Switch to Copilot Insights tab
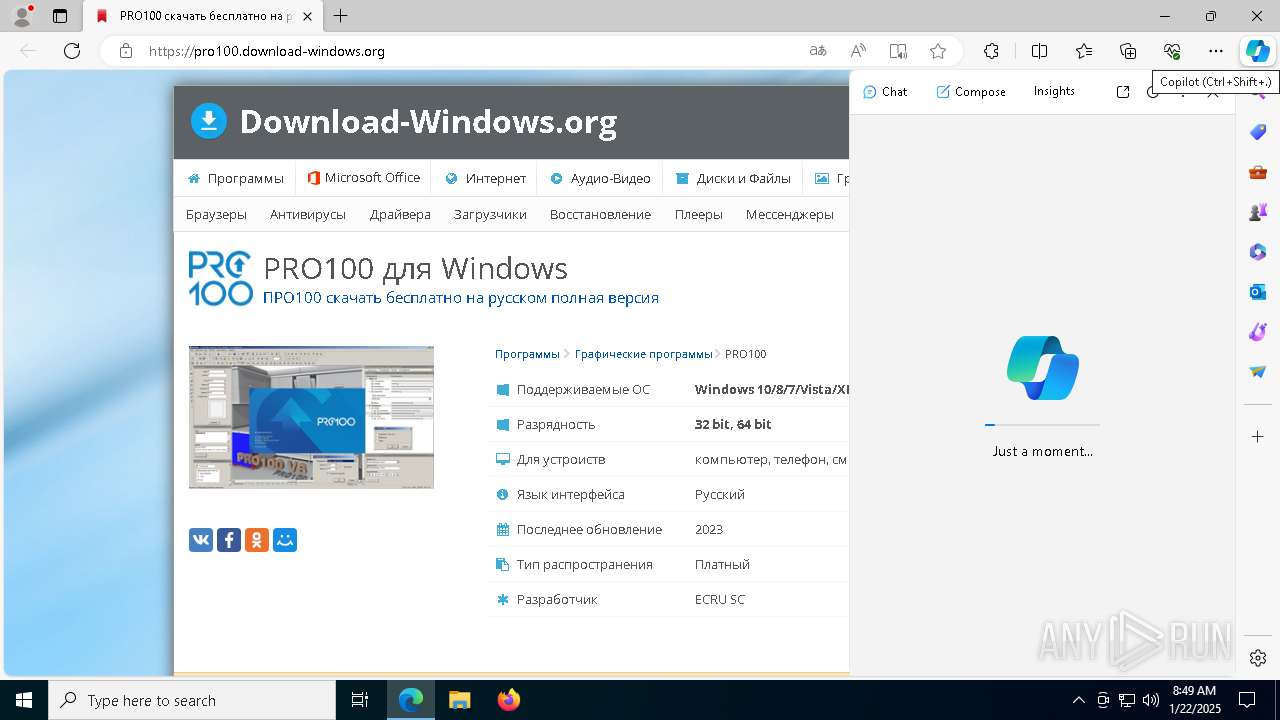The width and height of the screenshot is (1280, 720). pyautogui.click(x=1054, y=91)
